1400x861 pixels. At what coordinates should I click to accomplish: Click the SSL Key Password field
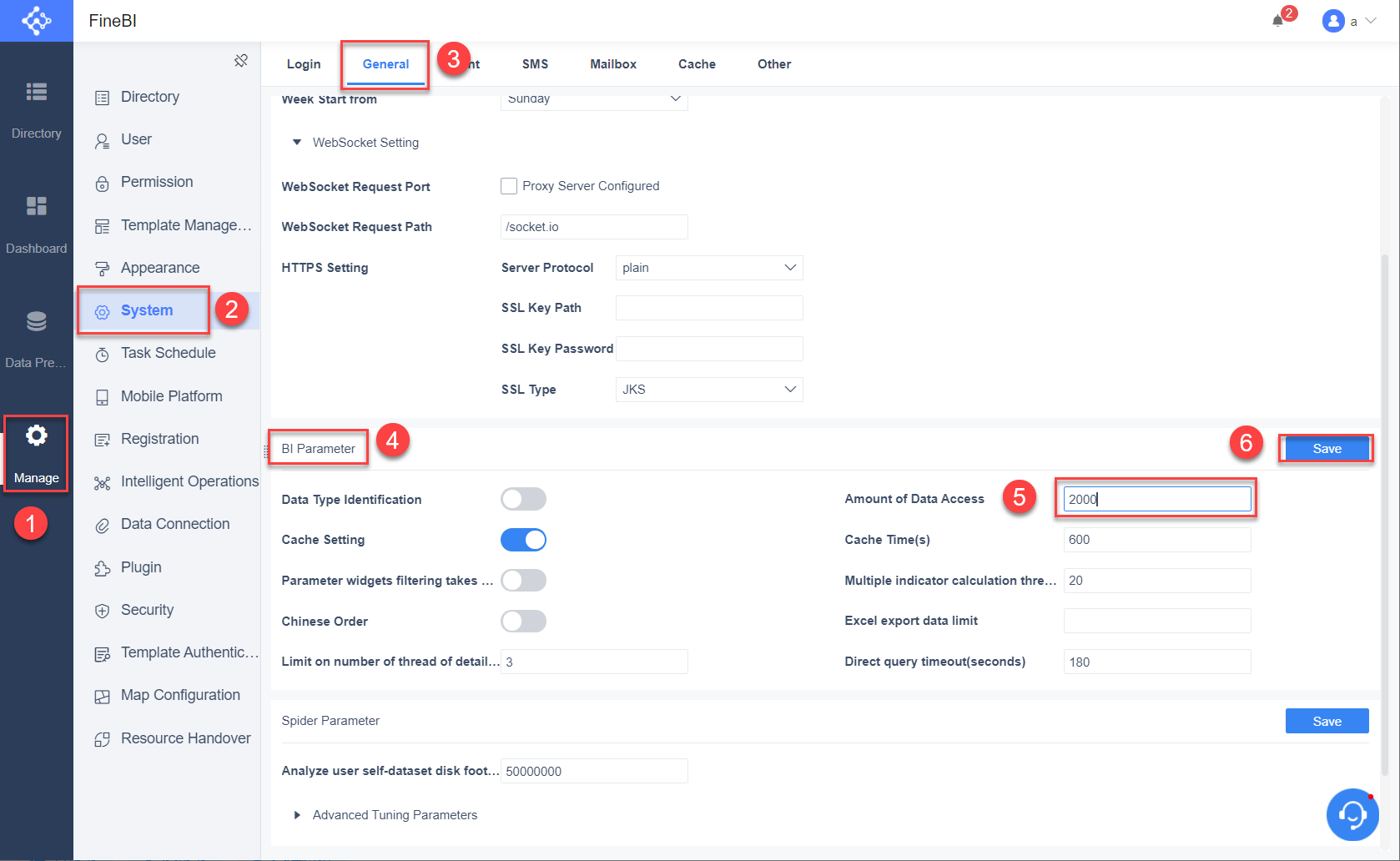tap(709, 349)
